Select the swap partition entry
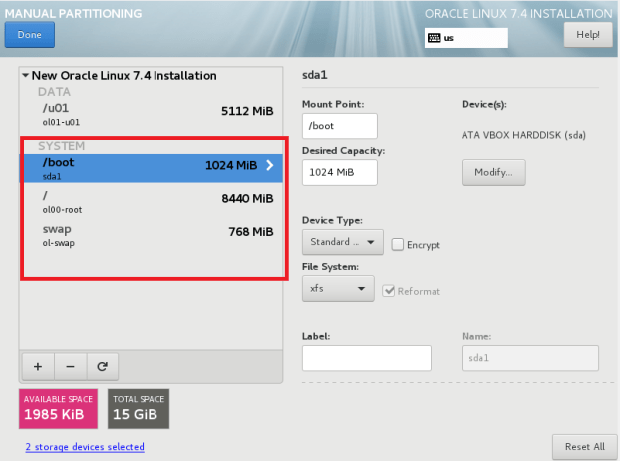This screenshot has width=620, height=461. 150,233
